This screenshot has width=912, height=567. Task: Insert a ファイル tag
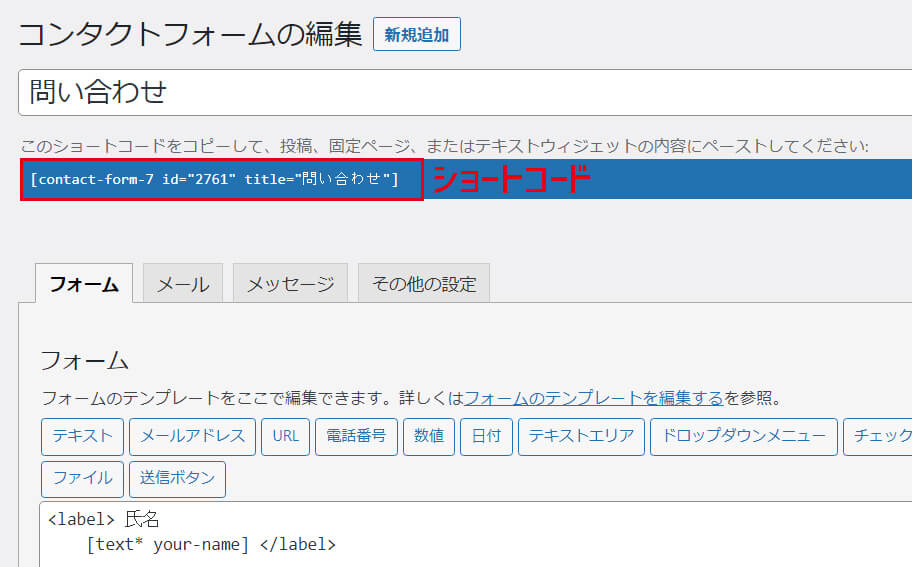tap(83, 479)
